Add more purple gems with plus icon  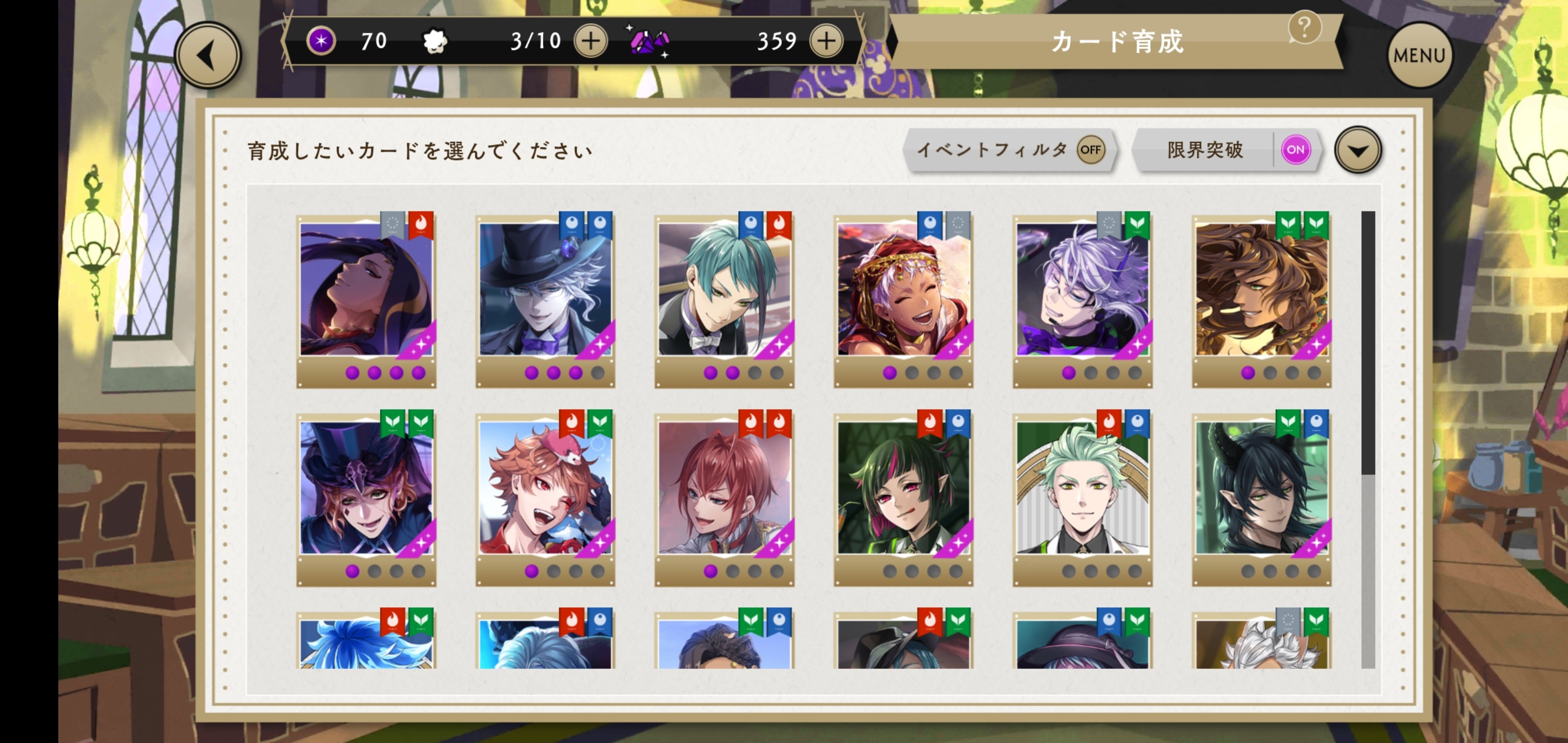click(826, 41)
